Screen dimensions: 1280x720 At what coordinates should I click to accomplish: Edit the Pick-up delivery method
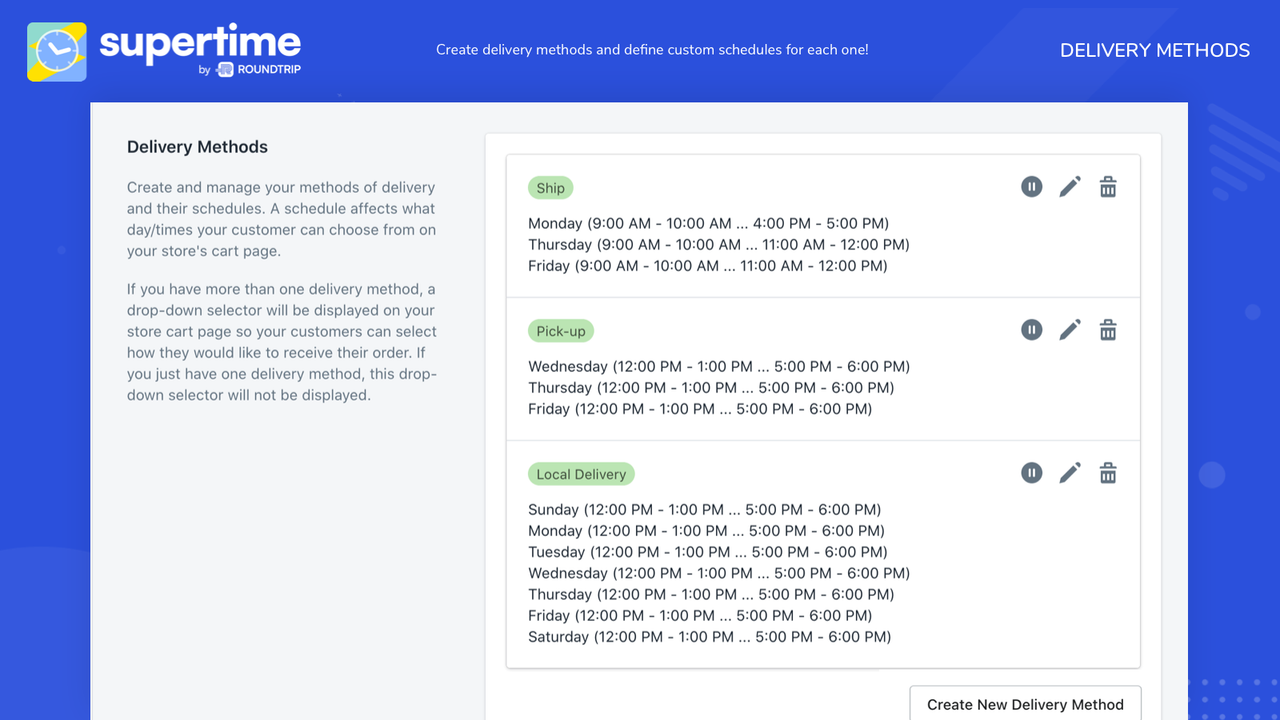pyautogui.click(x=1070, y=329)
